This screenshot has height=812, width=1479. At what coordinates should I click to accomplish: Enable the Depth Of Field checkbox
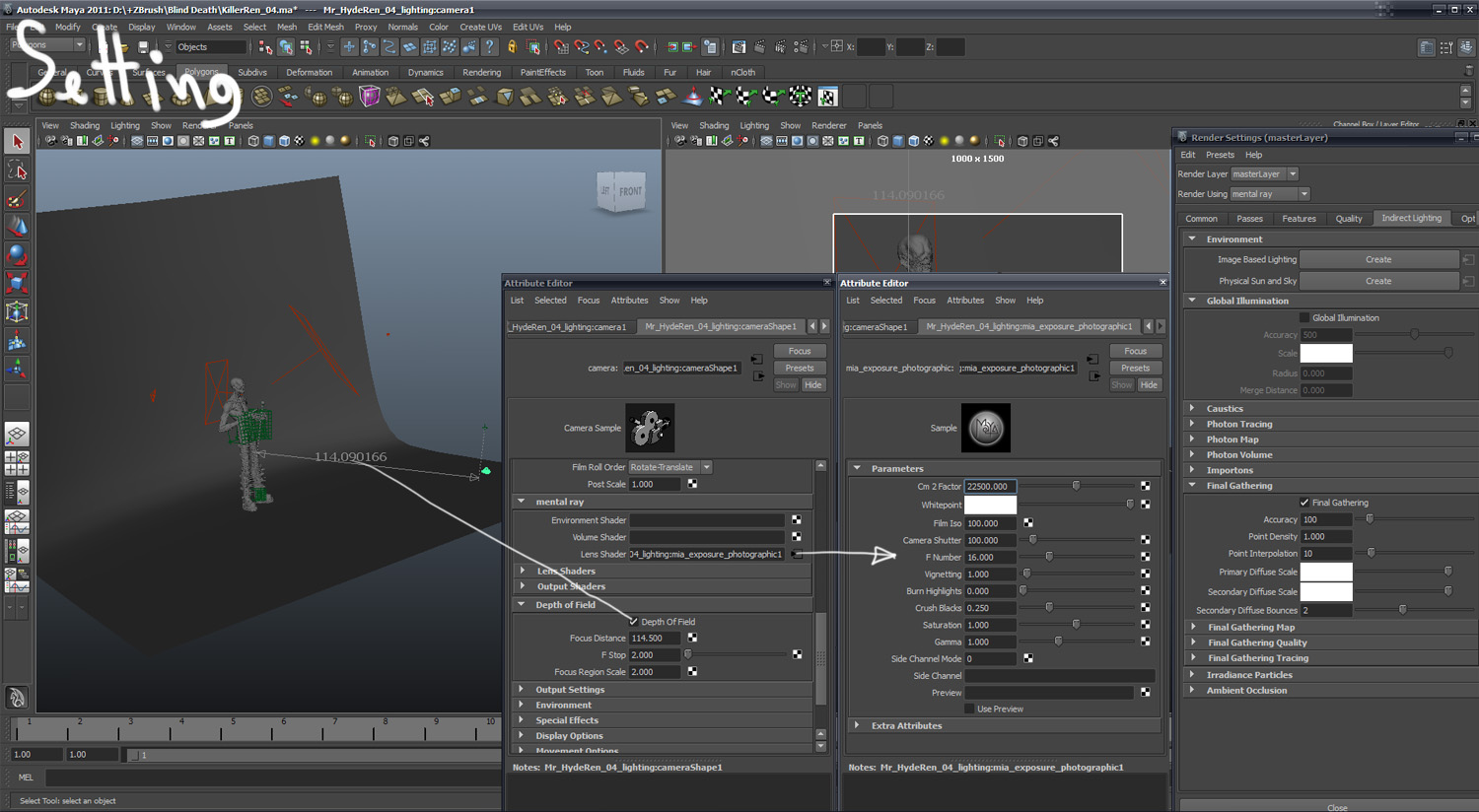coord(633,622)
